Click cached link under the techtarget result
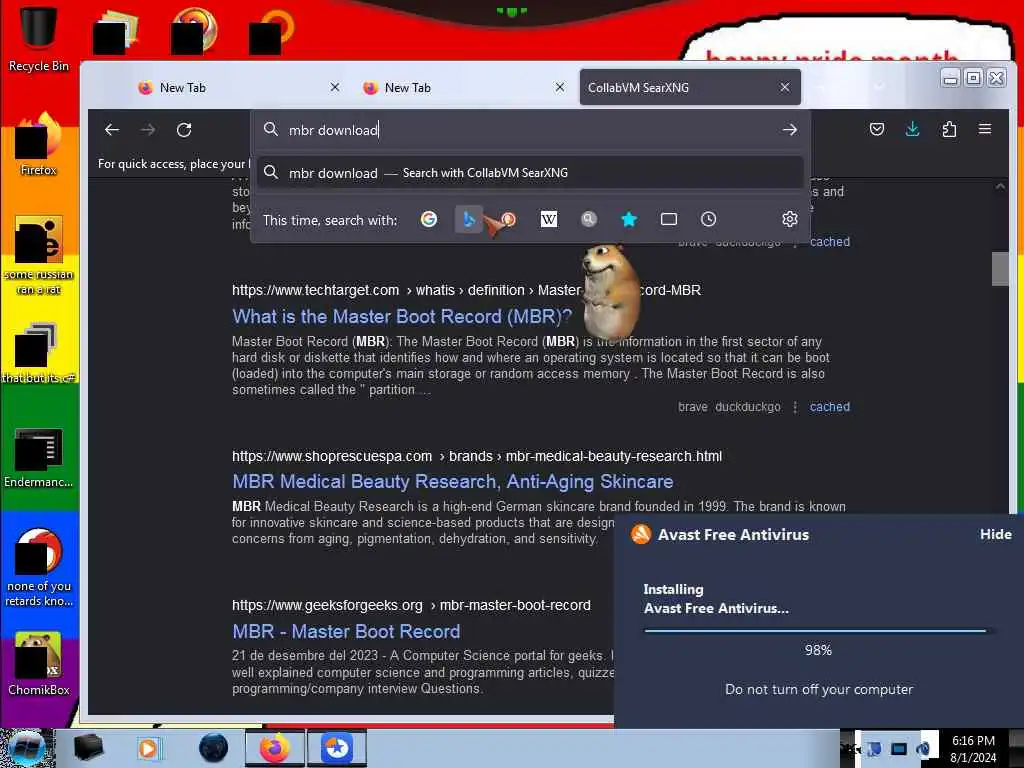The width and height of the screenshot is (1024, 768). tap(829, 407)
